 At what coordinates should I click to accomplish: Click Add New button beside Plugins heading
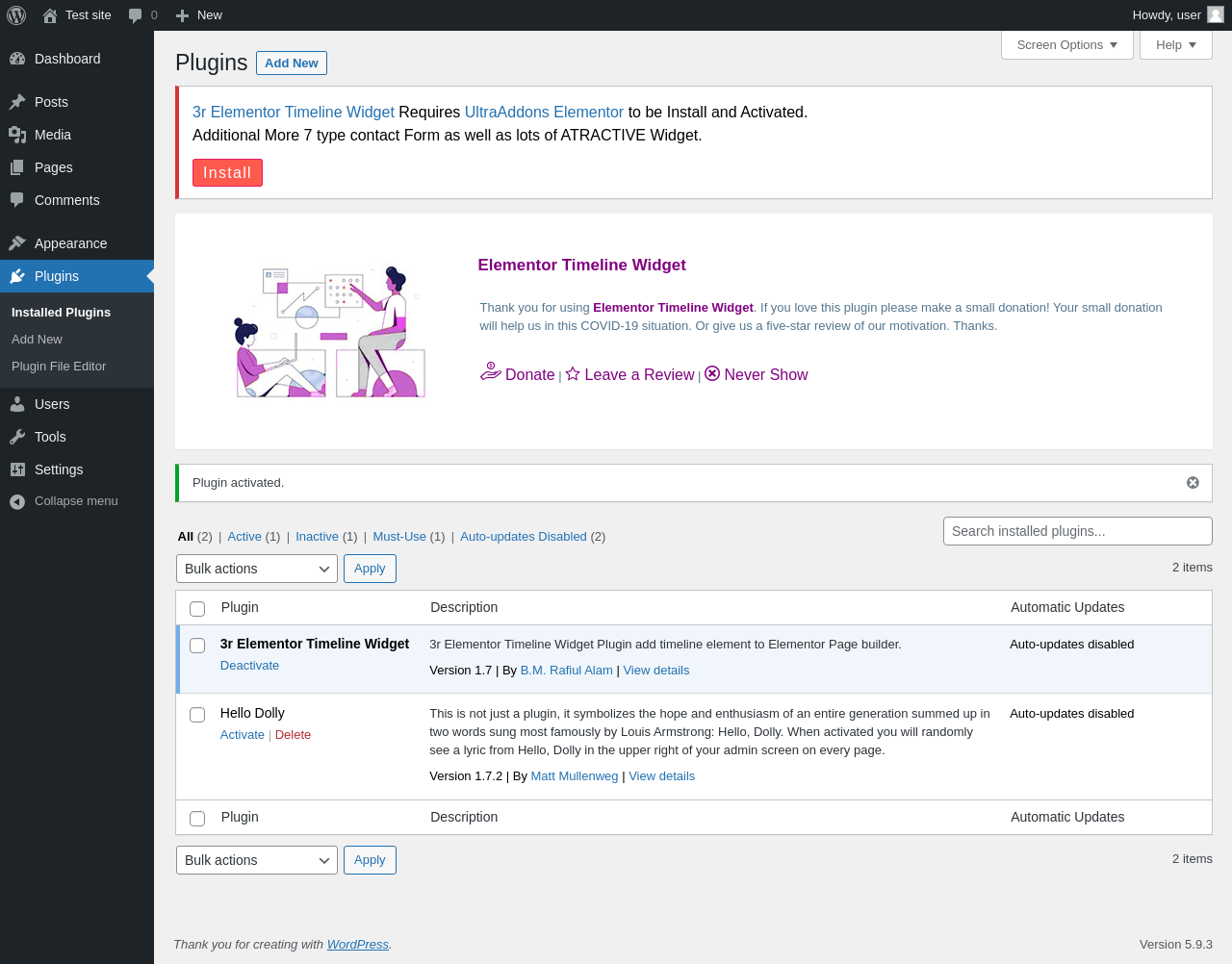point(292,63)
